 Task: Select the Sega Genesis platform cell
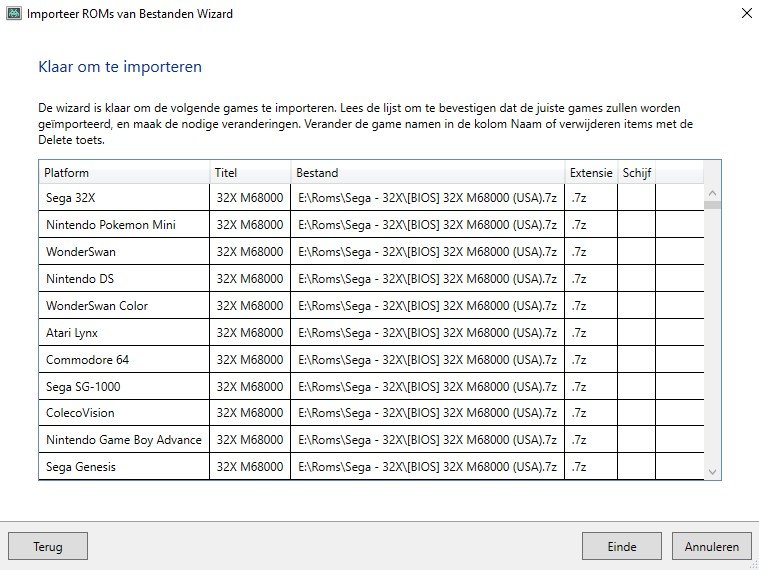point(124,467)
